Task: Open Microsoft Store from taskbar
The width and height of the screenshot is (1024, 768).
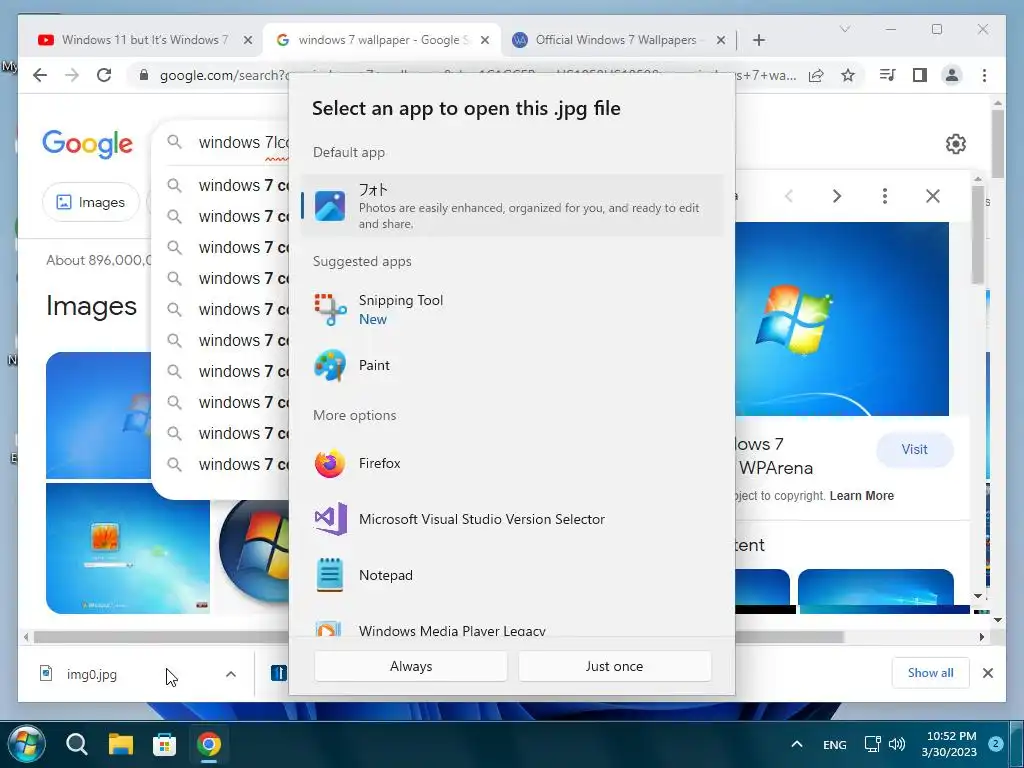Action: tap(165, 744)
